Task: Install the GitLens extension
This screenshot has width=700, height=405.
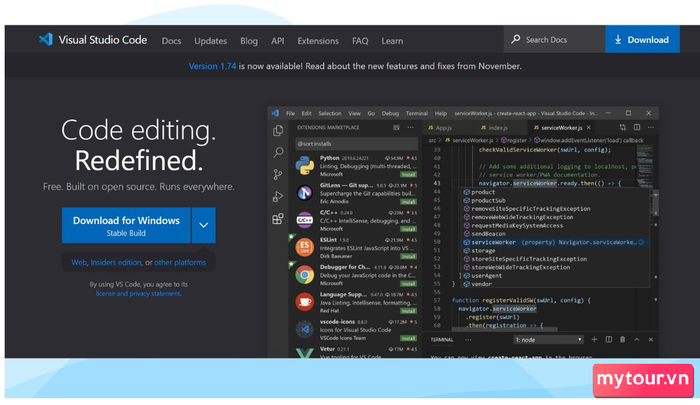Action: point(408,201)
